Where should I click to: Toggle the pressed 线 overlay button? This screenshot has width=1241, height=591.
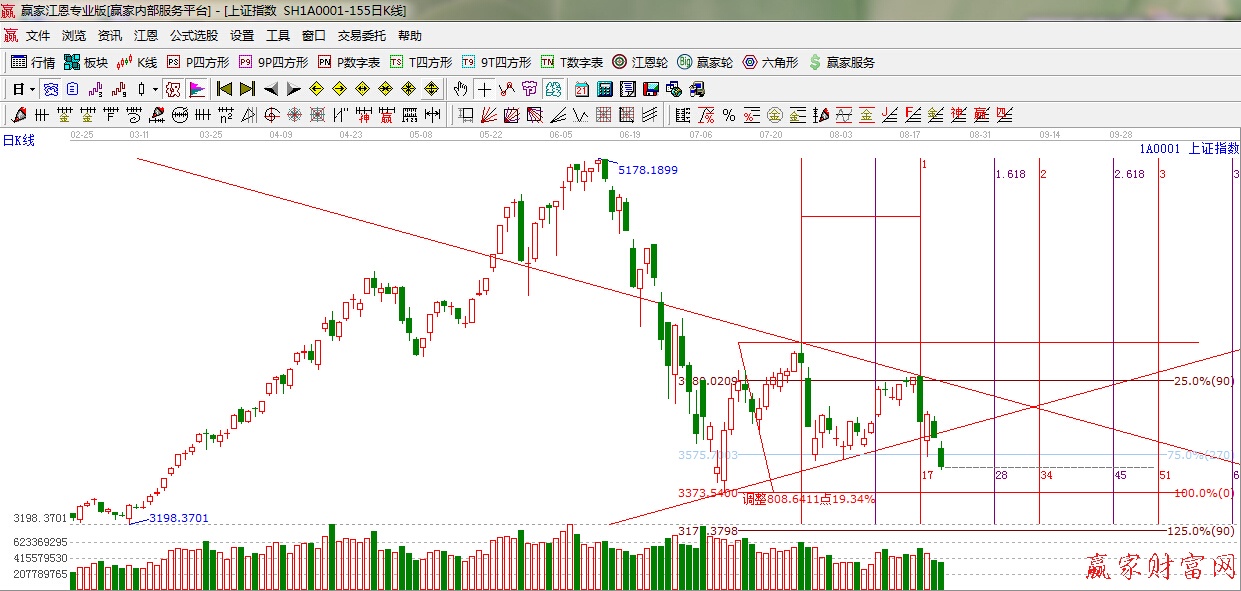[x=50, y=89]
